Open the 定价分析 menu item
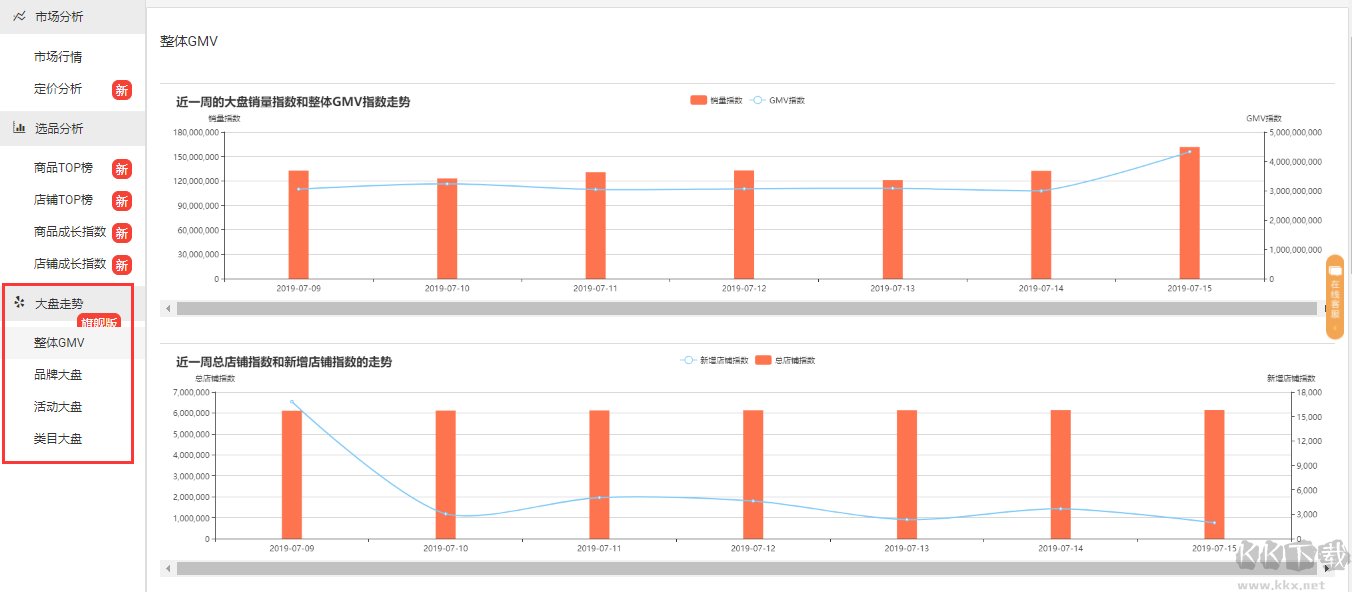1352x592 pixels. (x=58, y=89)
